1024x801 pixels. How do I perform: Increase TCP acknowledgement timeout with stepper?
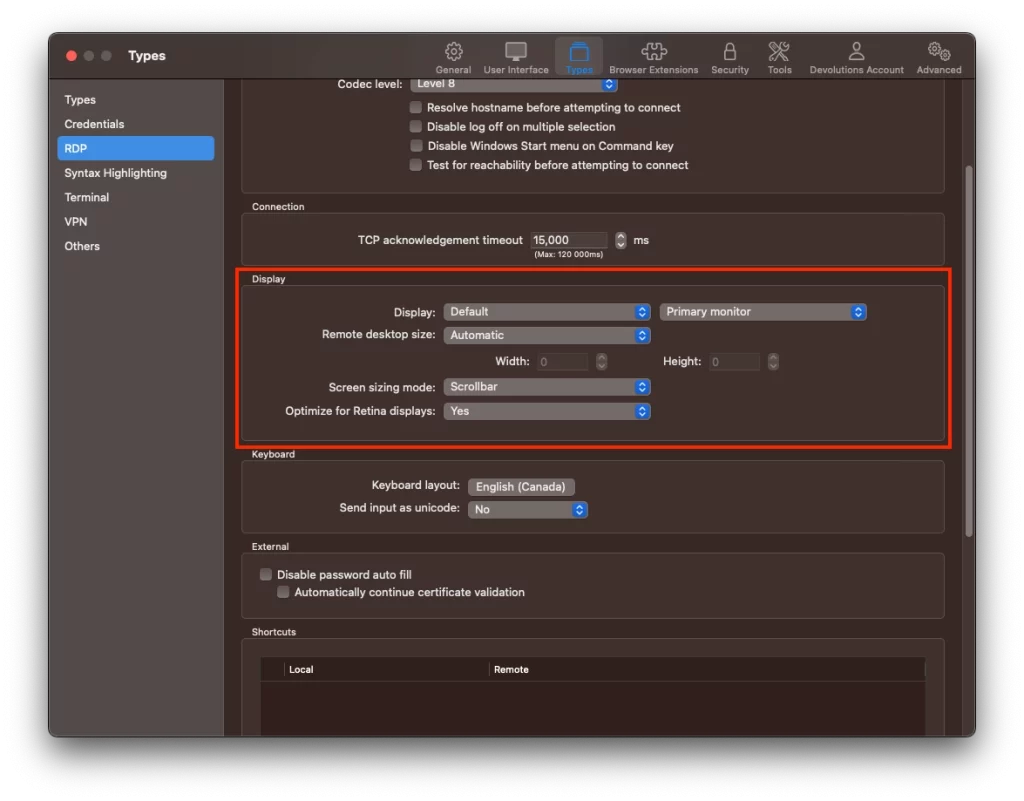click(x=620, y=236)
